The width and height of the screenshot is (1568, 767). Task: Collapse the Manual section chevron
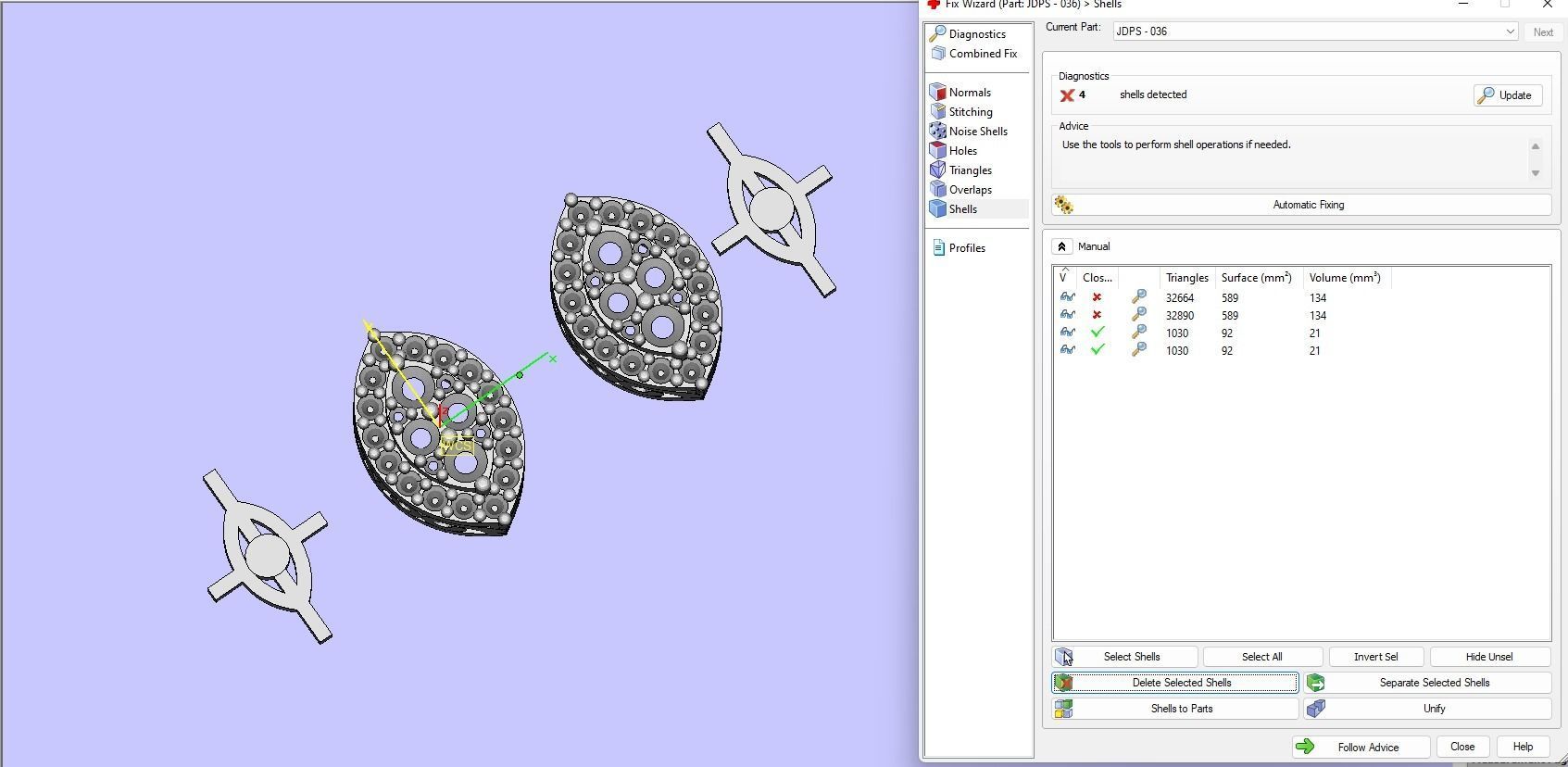(1062, 246)
